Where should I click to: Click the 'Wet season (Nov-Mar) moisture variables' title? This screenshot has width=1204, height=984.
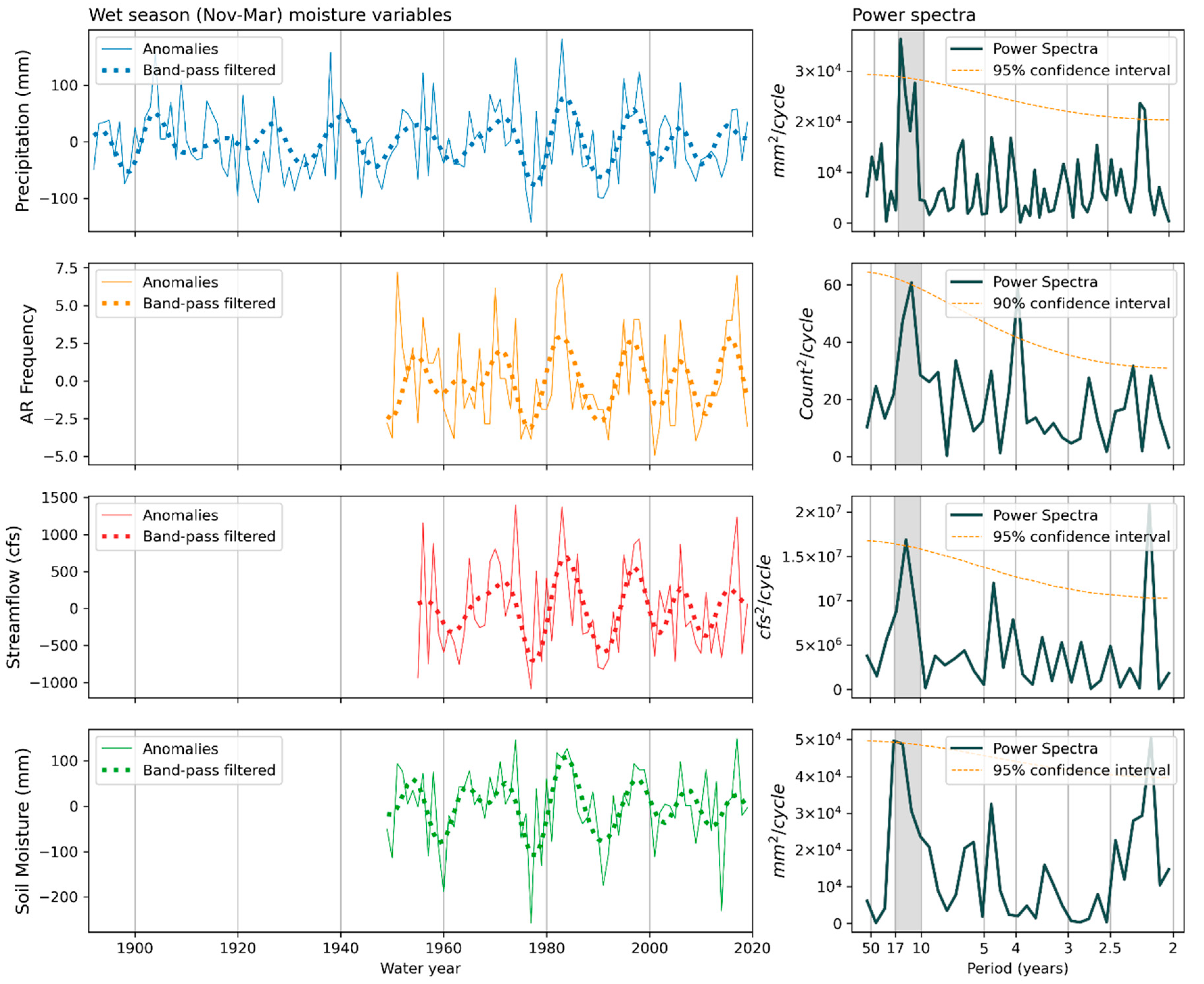(270, 15)
